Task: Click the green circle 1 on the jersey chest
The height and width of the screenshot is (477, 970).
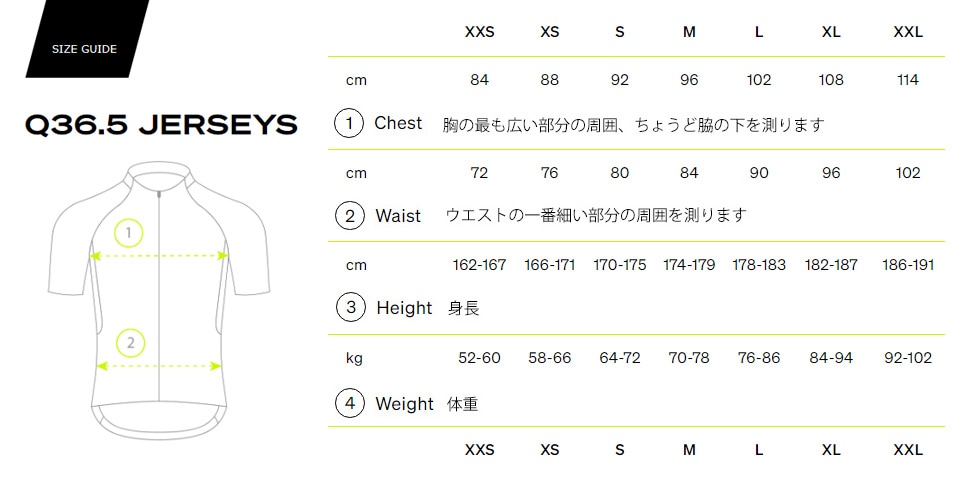Action: coord(129,233)
